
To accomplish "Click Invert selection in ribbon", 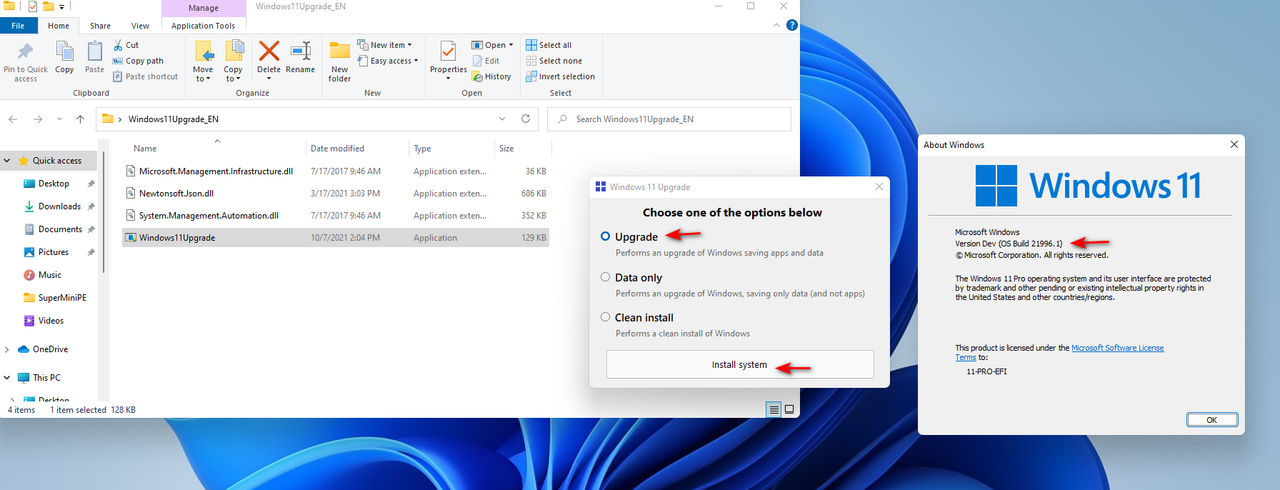I will (560, 76).
